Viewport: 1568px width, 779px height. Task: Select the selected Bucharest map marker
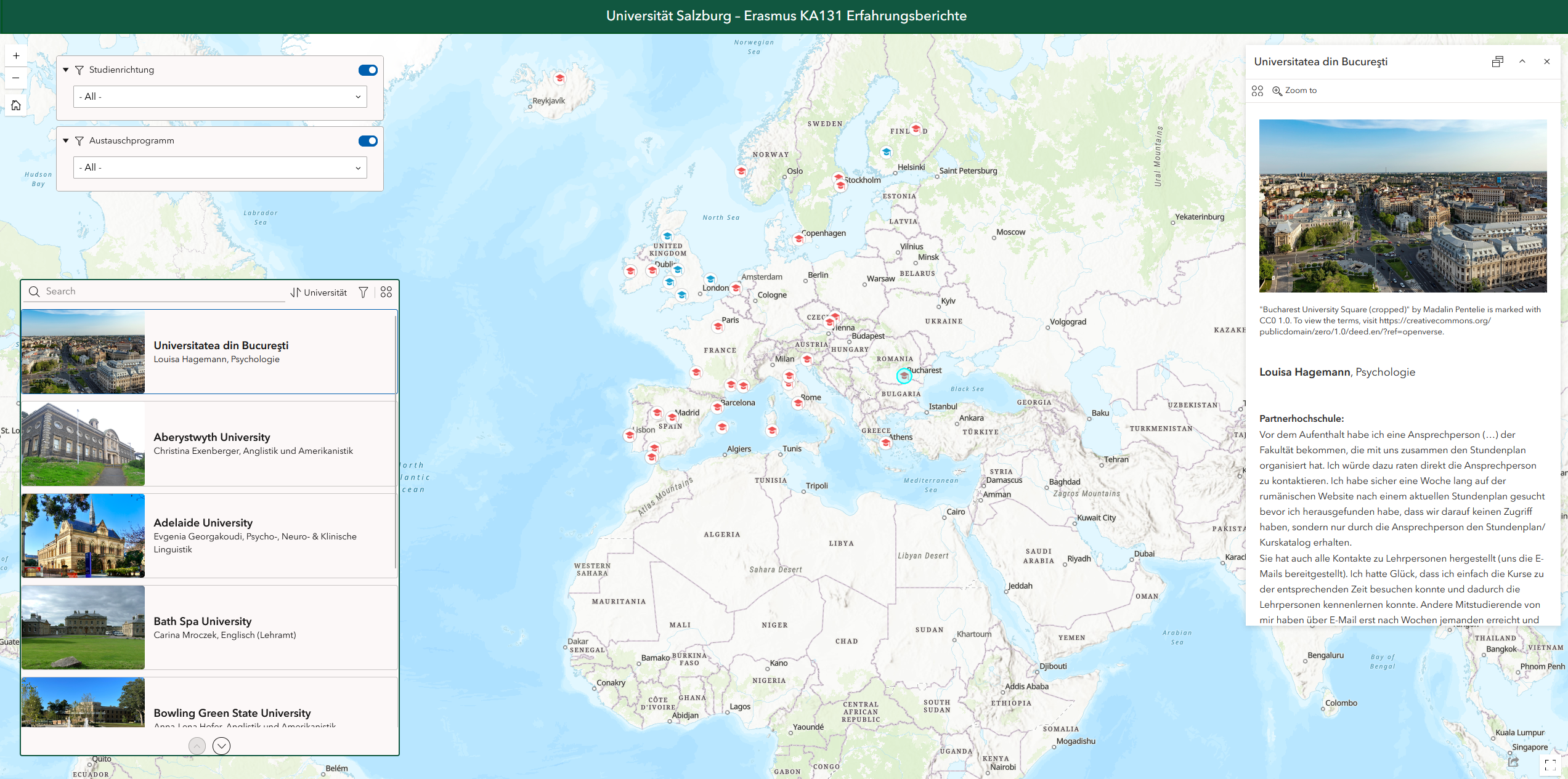pos(904,376)
